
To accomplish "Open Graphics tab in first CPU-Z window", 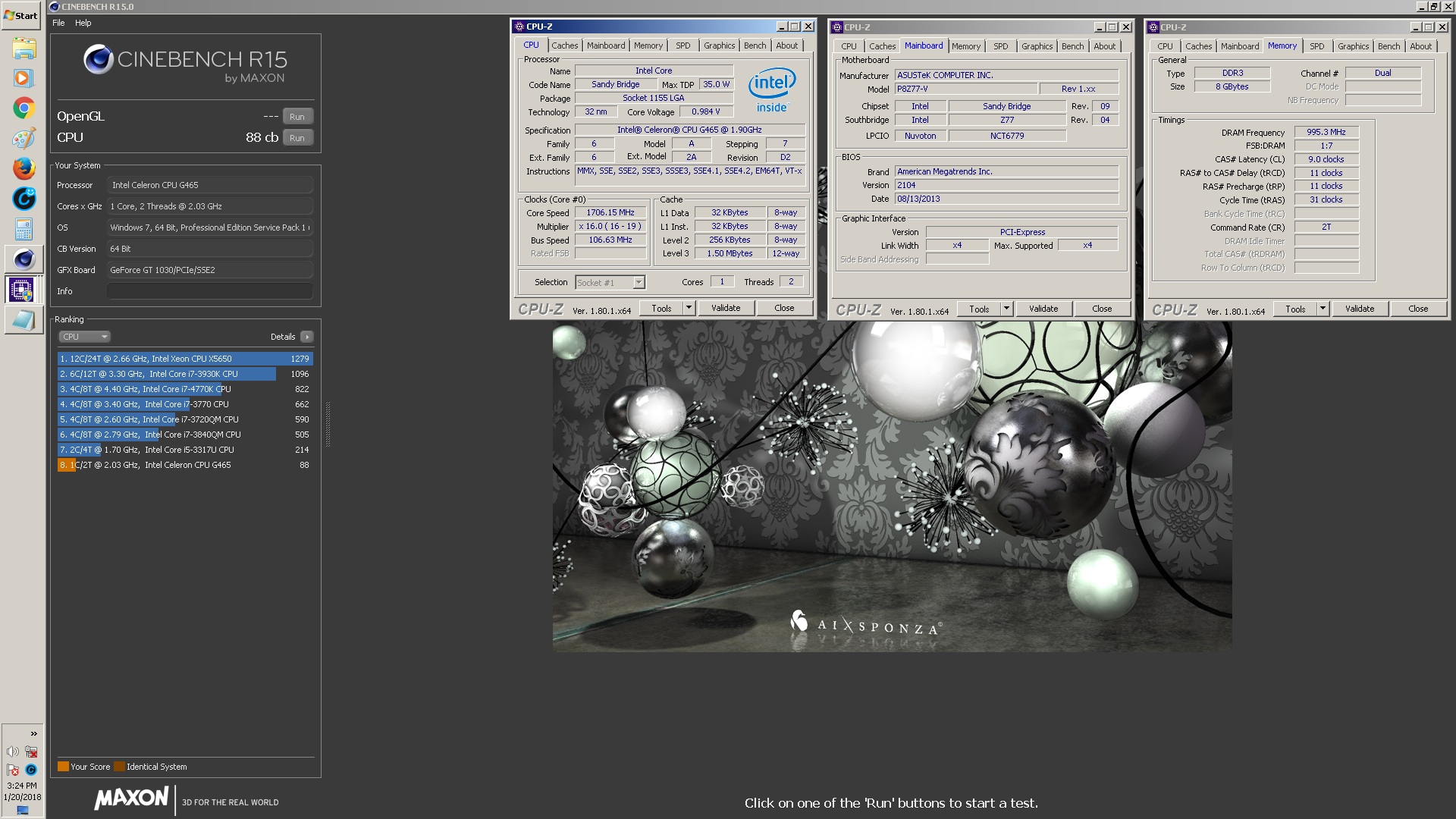I will coord(719,45).
